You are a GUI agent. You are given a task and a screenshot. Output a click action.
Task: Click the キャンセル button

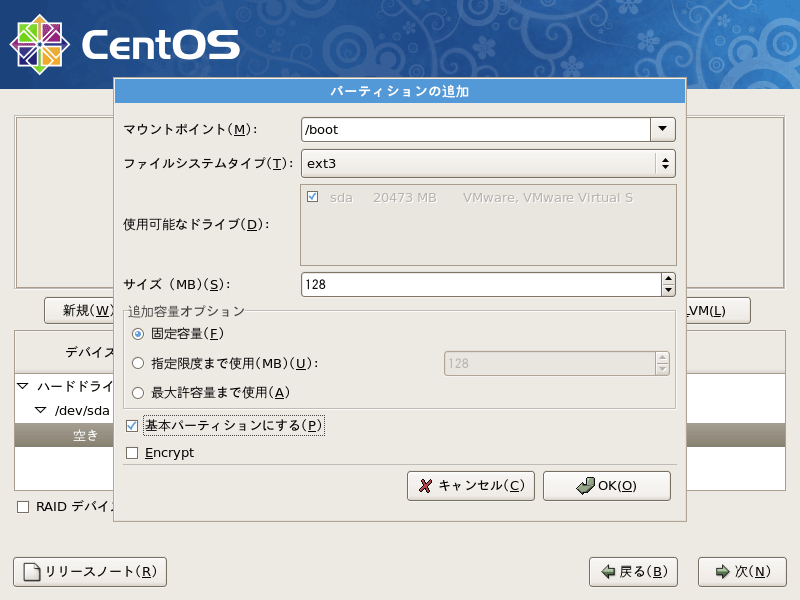pos(470,486)
